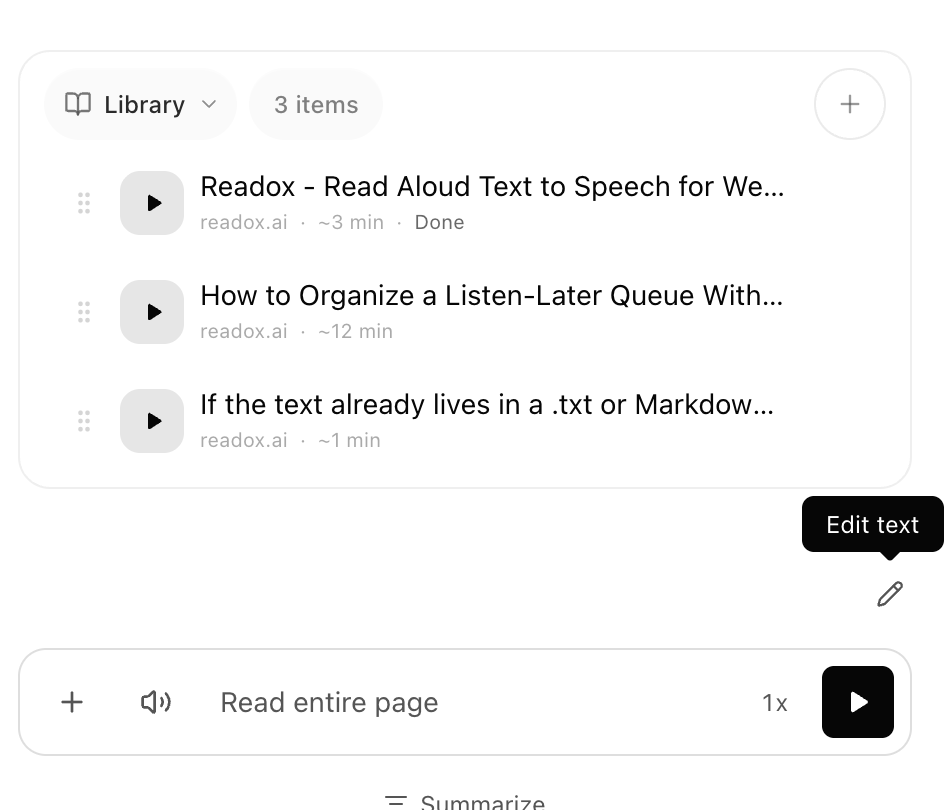The height and width of the screenshot is (810, 944).
Task: Grab the drag handle next to the Readox item
Action: [84, 203]
